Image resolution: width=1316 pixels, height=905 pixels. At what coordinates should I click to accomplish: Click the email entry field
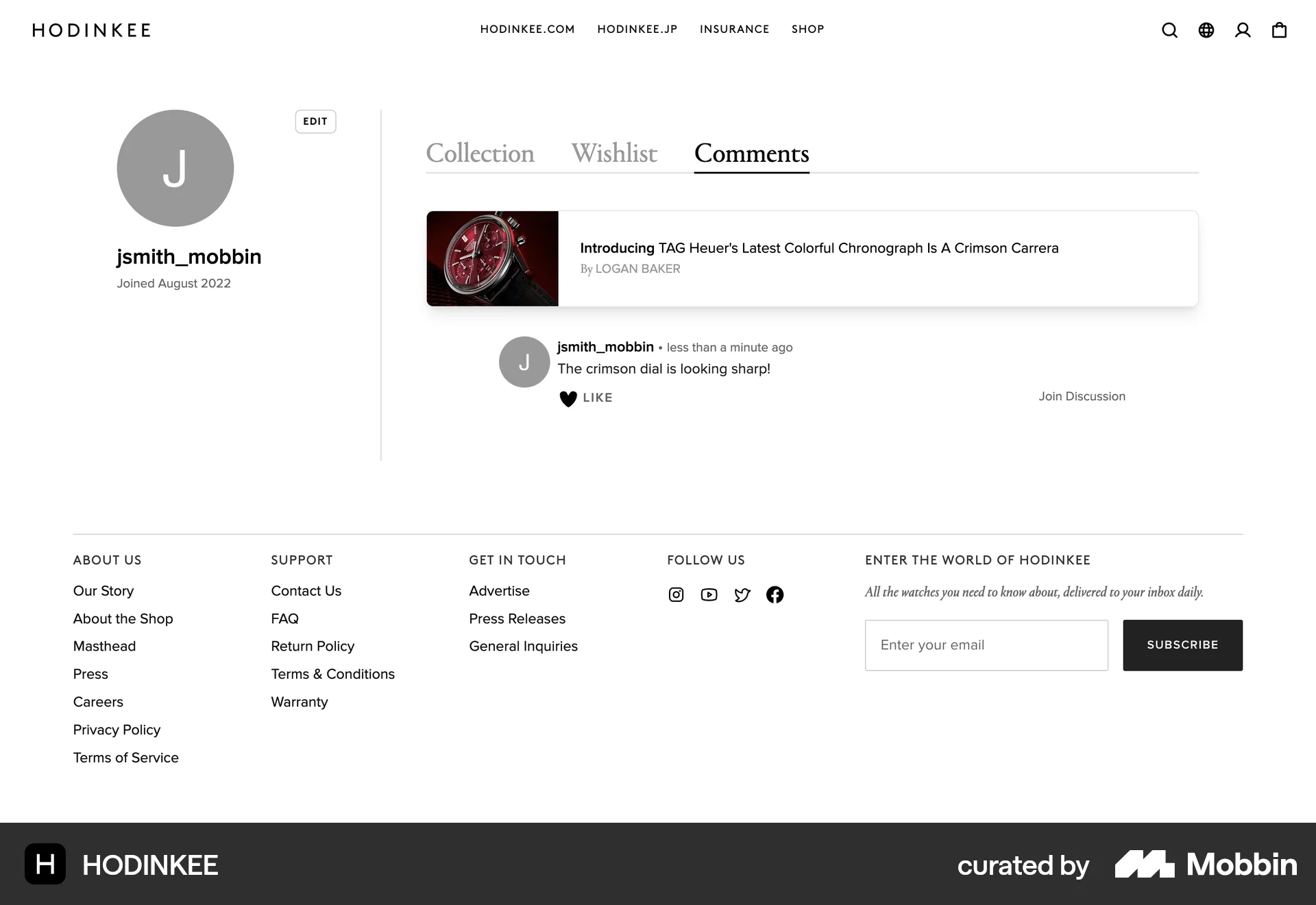click(986, 645)
